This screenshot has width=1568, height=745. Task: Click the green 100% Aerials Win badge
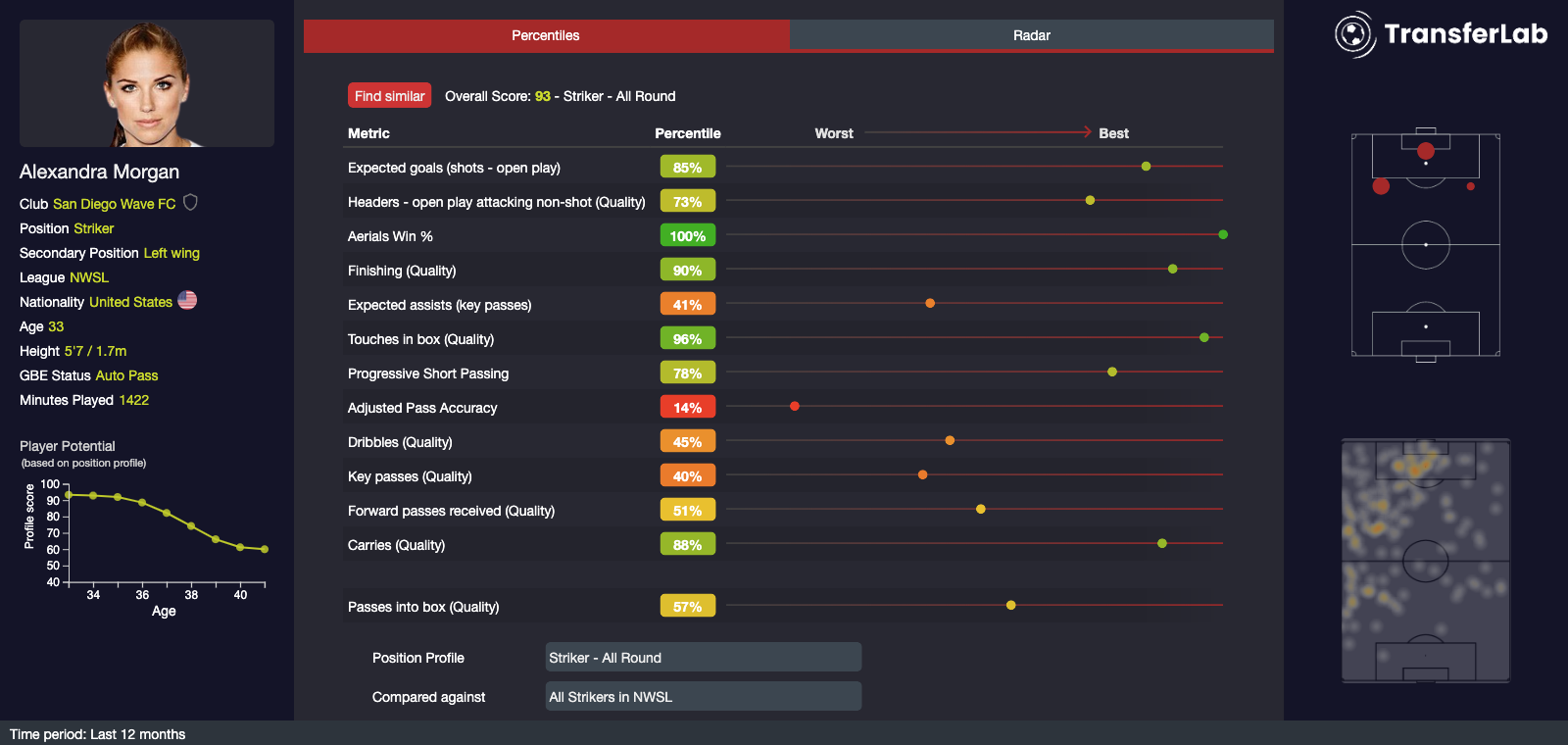click(687, 236)
